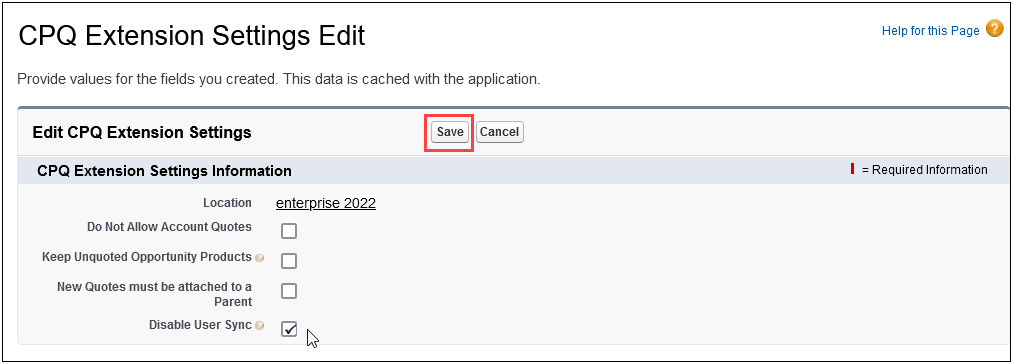The width and height of the screenshot is (1013, 364).
Task: Check New Quotes must be attached to Parent
Action: [289, 291]
